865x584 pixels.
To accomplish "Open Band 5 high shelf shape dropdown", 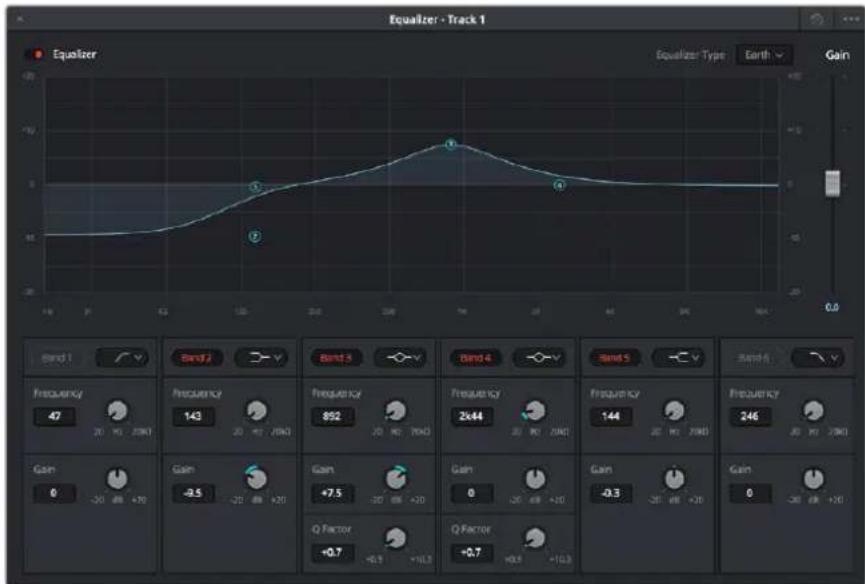I will click(679, 358).
